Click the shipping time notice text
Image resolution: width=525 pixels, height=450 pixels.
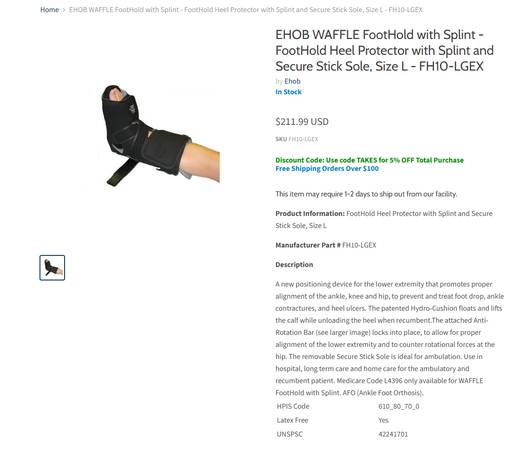(366, 194)
